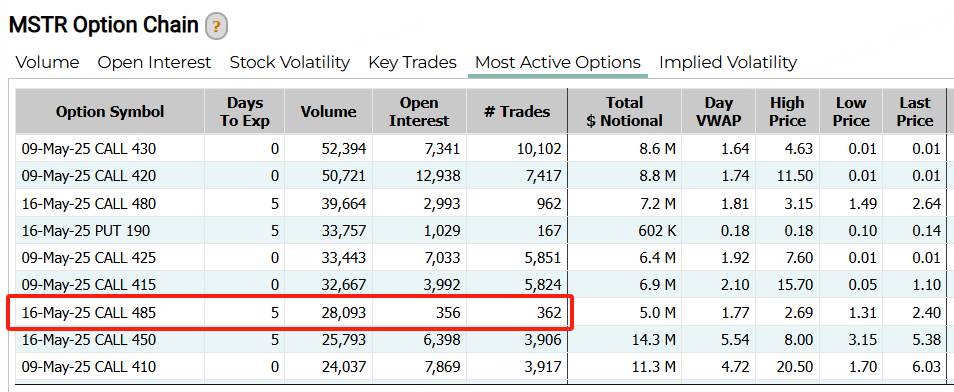Viewport: 954px width, 392px height.
Task: Select the Most Active Options tab
Action: (558, 63)
